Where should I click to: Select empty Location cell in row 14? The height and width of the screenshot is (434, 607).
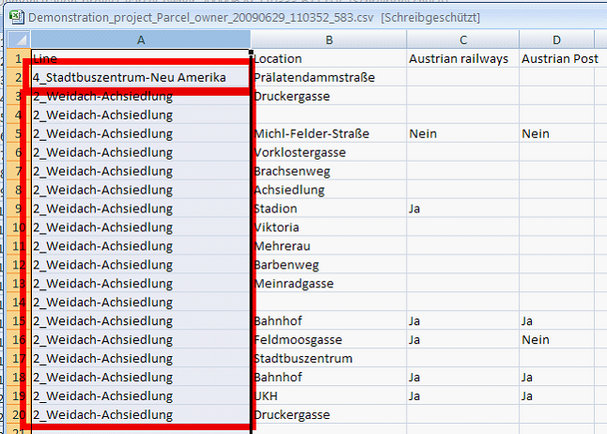[x=329, y=302]
